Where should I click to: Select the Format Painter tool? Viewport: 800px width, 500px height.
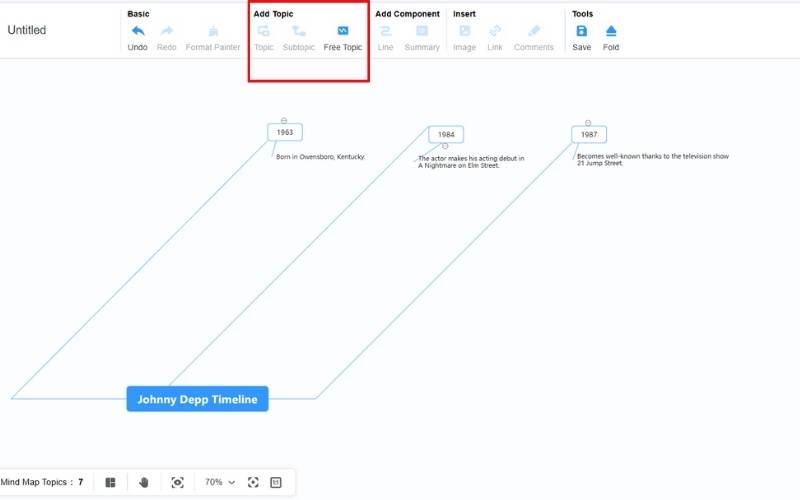click(x=213, y=38)
